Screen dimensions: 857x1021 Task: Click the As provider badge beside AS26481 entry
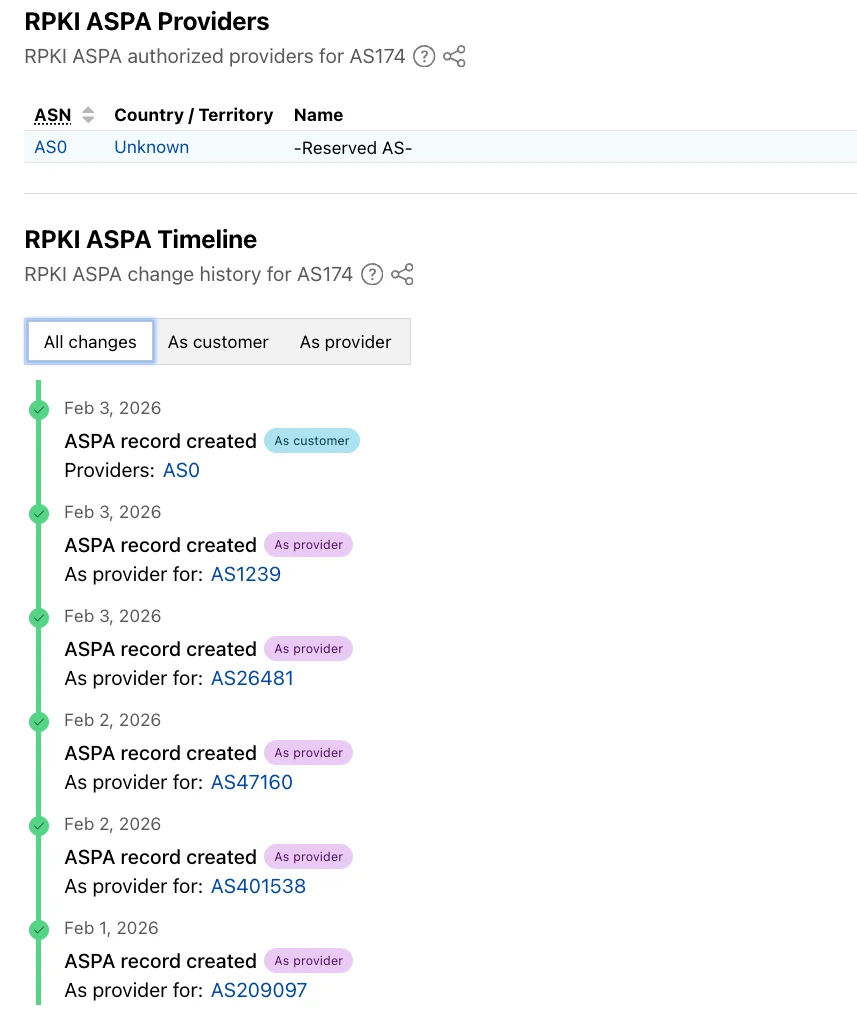tap(308, 648)
